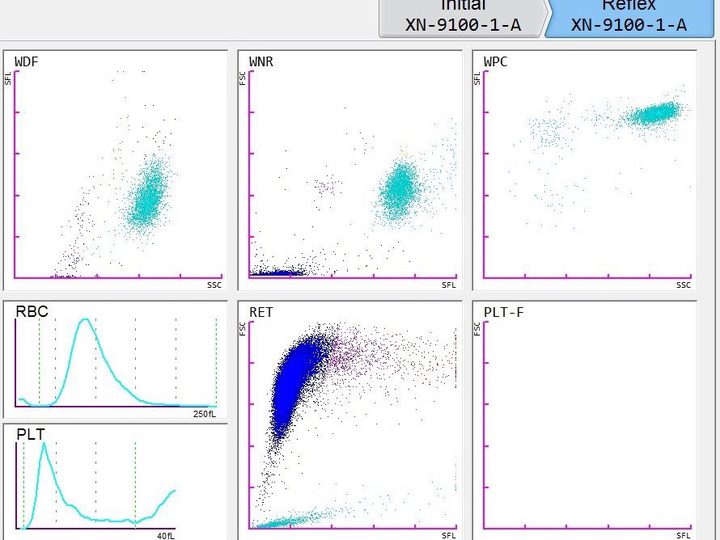This screenshot has width=720, height=540.
Task: Open the RBC histogram panel
Action: point(116,360)
